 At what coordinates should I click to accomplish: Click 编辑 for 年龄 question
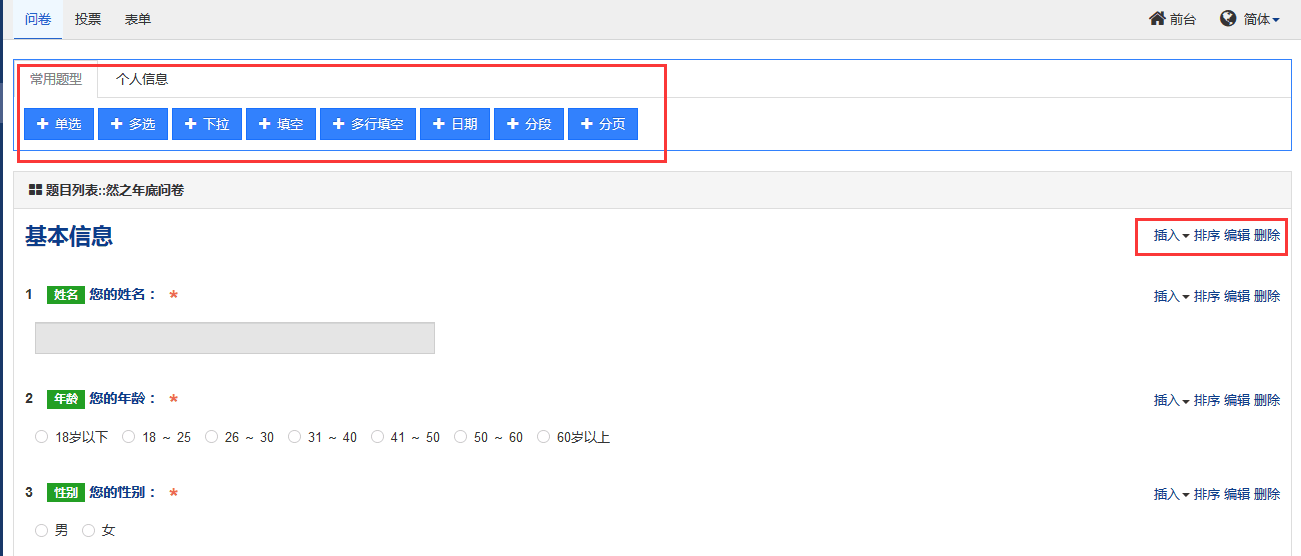(x=1237, y=400)
